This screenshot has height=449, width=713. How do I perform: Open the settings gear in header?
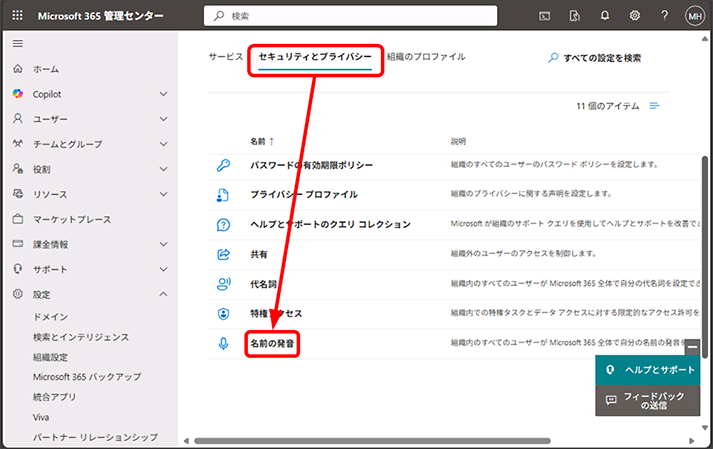coord(634,16)
